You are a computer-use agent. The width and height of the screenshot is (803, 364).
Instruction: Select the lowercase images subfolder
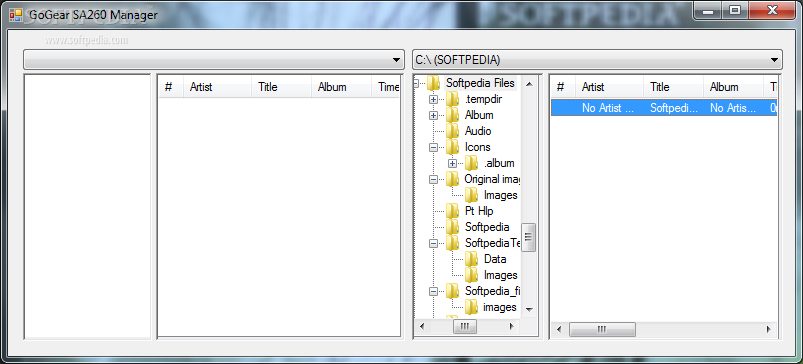tap(500, 307)
